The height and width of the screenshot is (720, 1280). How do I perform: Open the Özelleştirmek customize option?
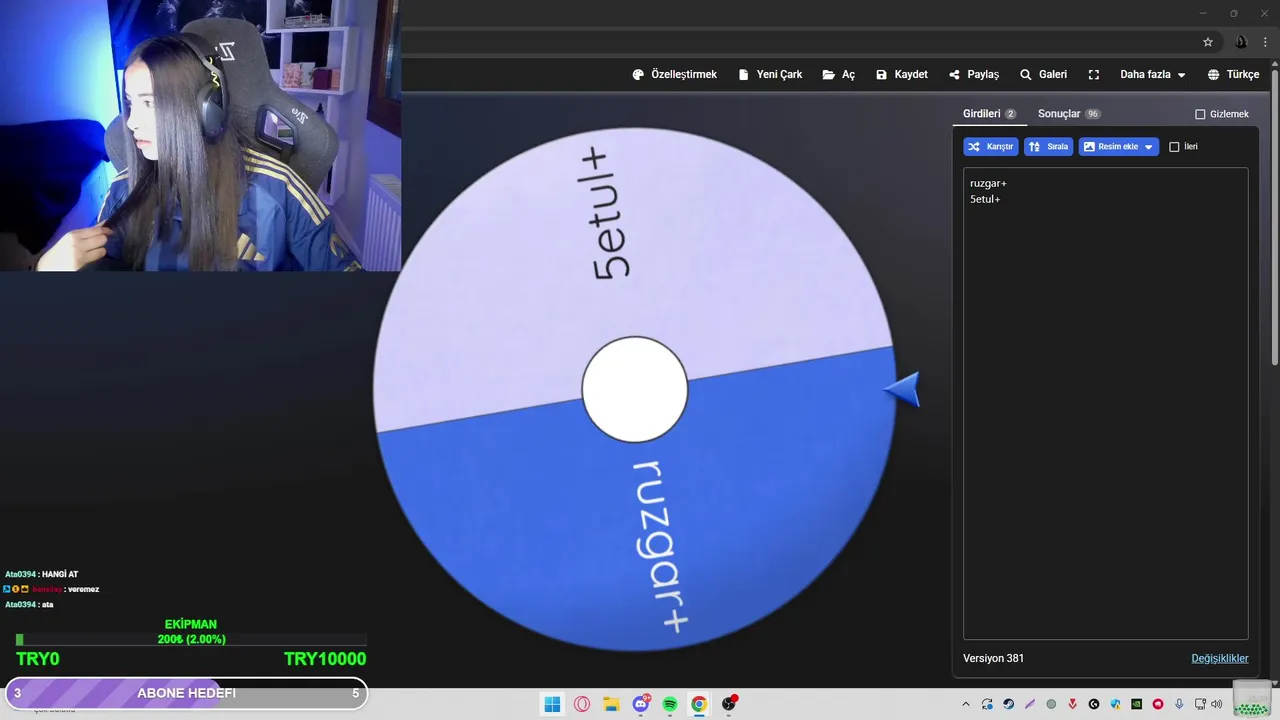tap(675, 74)
